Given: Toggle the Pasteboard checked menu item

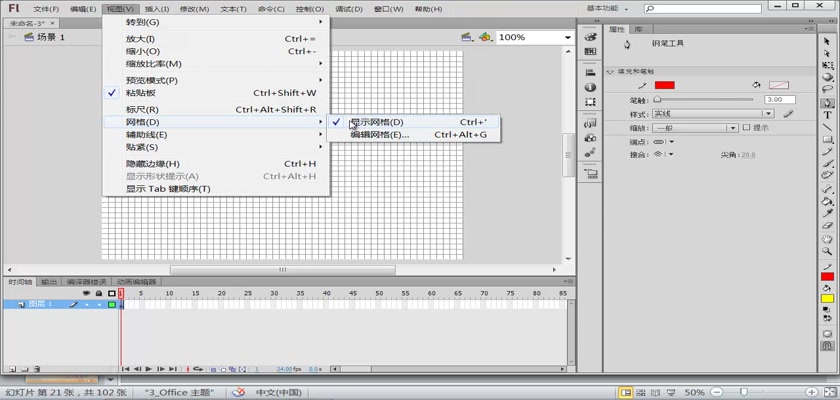Looking at the screenshot, I should [216, 93].
